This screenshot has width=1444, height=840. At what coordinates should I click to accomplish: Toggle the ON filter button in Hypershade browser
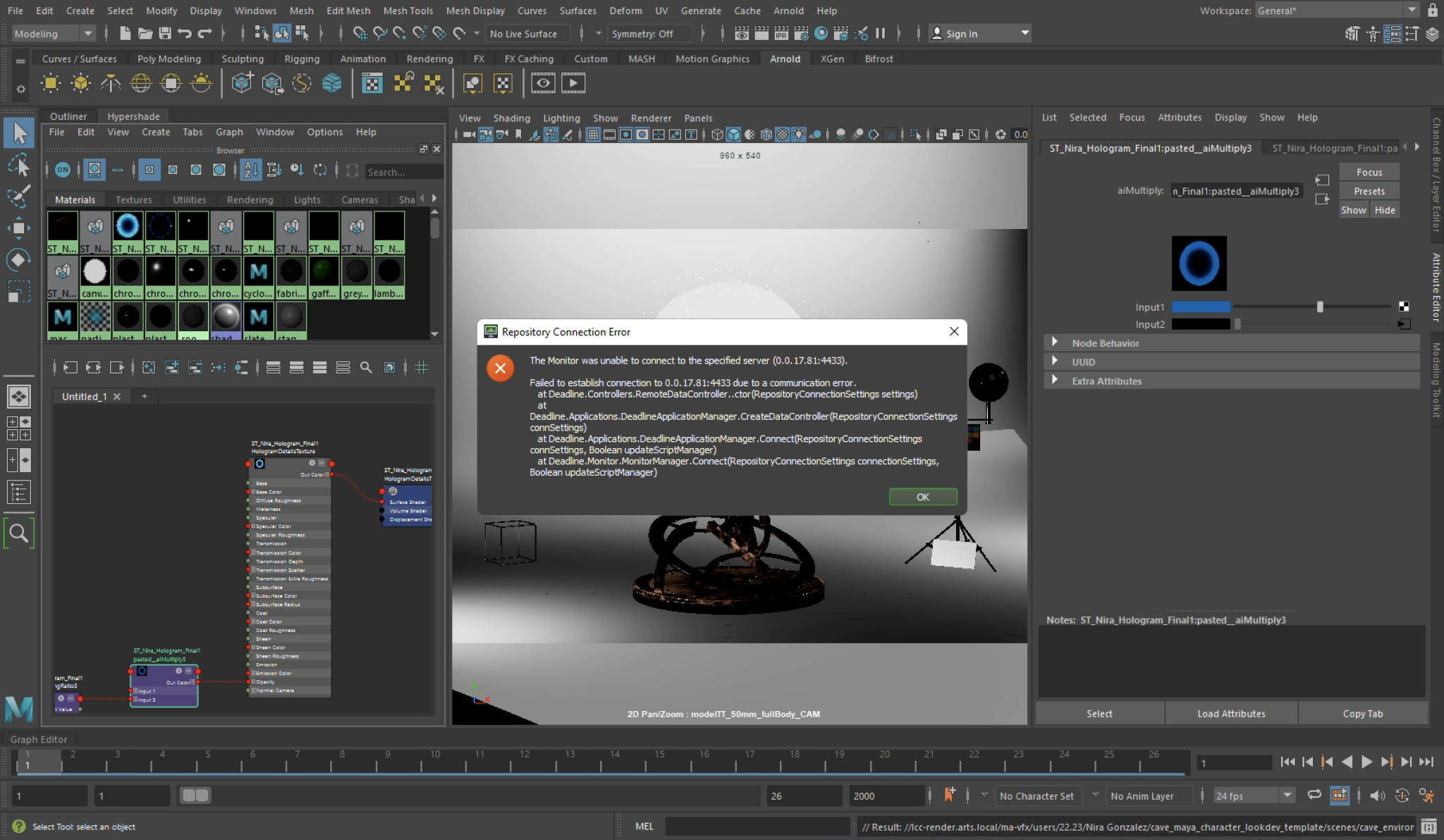[x=62, y=170]
